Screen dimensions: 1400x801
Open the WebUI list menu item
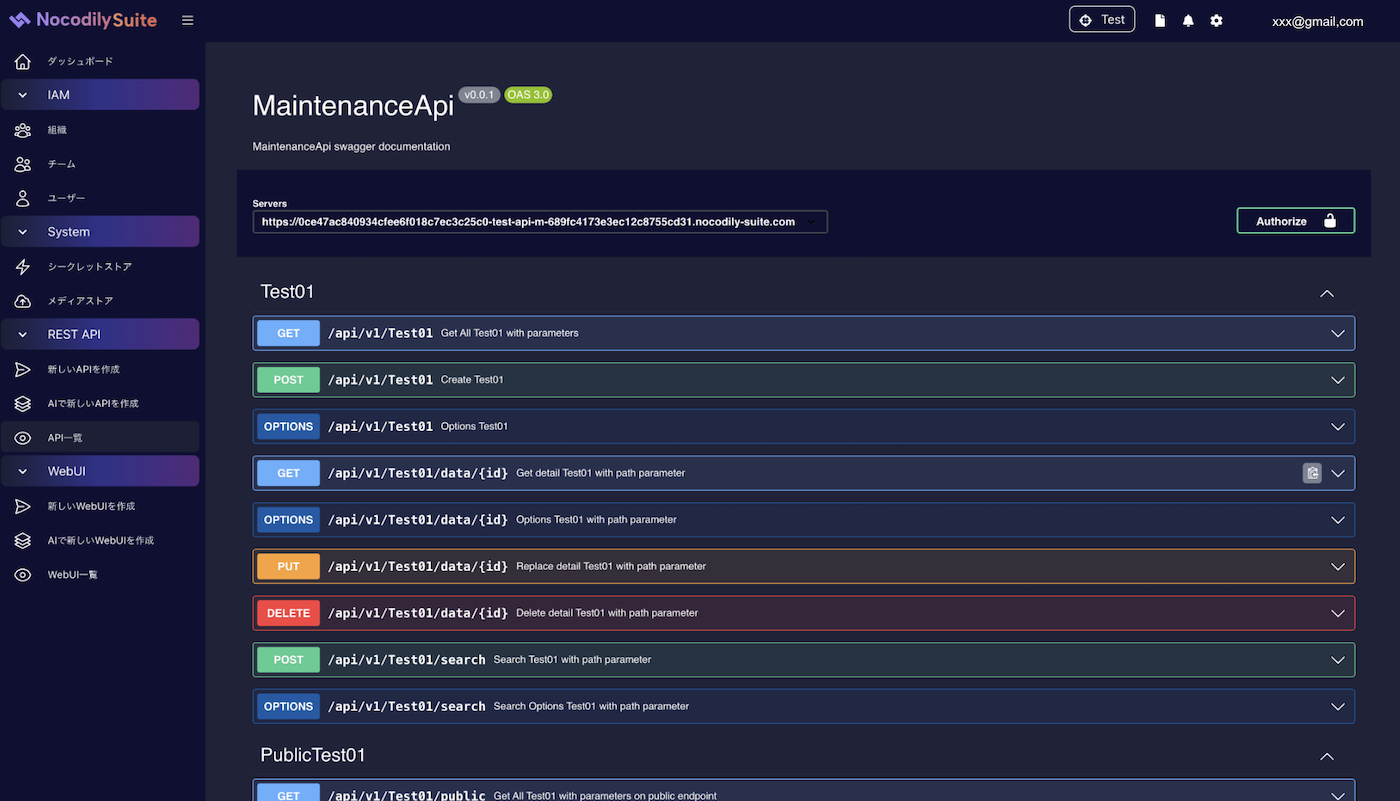coord(72,575)
